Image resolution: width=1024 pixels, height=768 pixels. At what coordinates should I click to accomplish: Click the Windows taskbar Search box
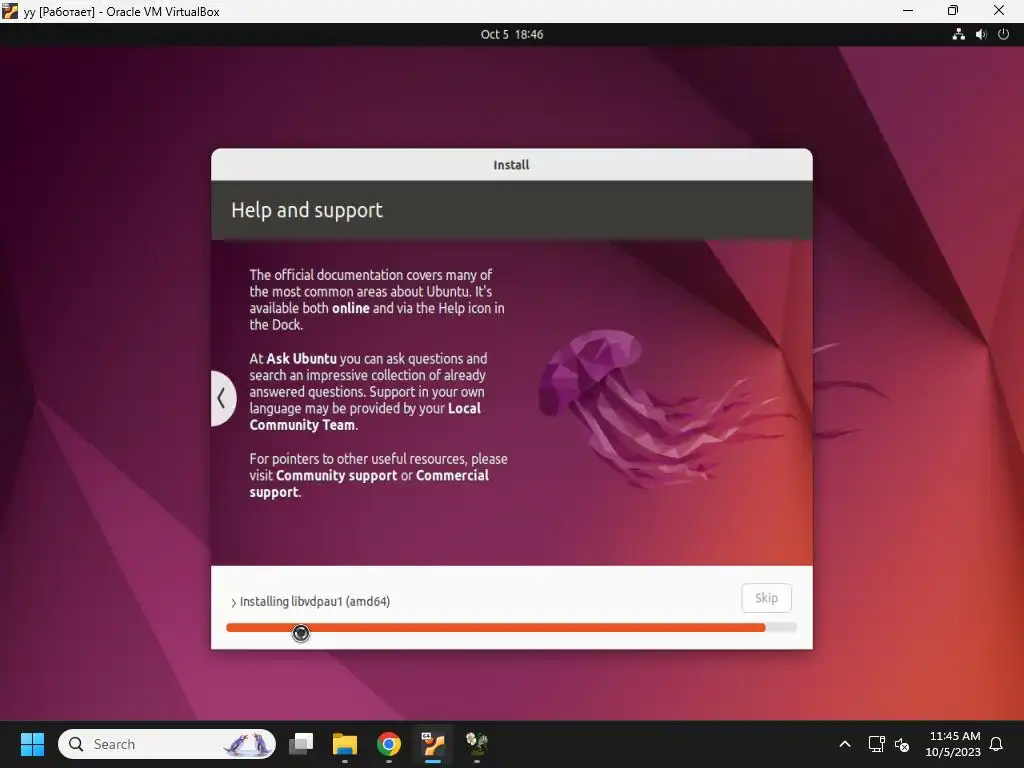point(167,744)
